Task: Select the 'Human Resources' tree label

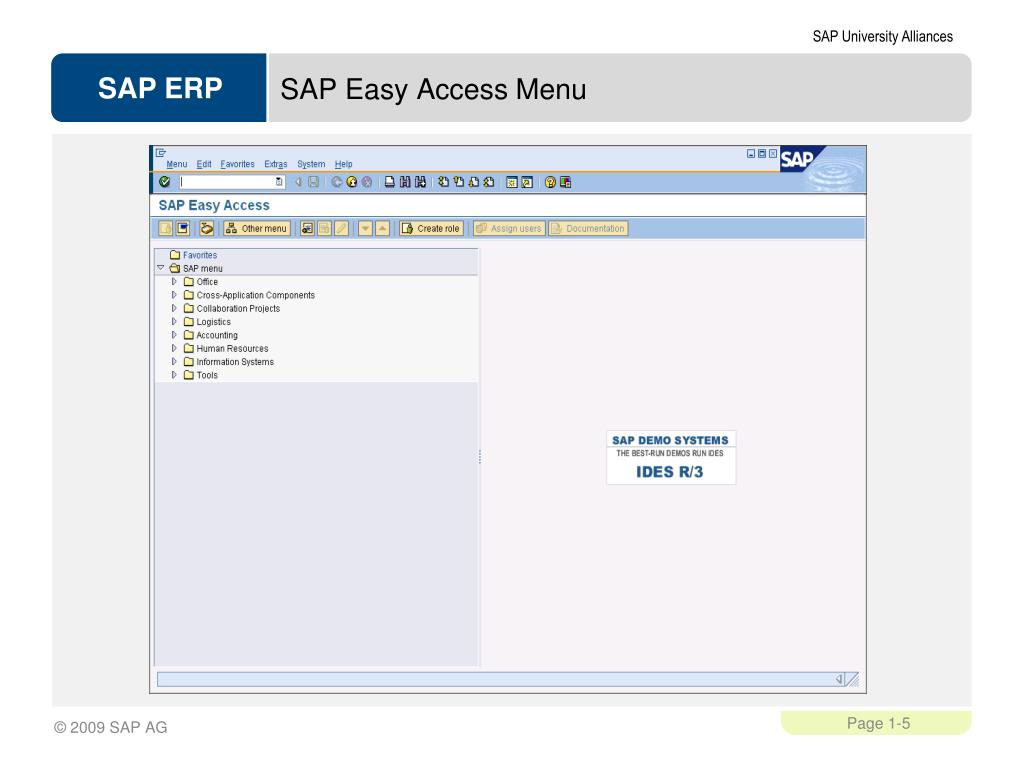Action: point(232,349)
